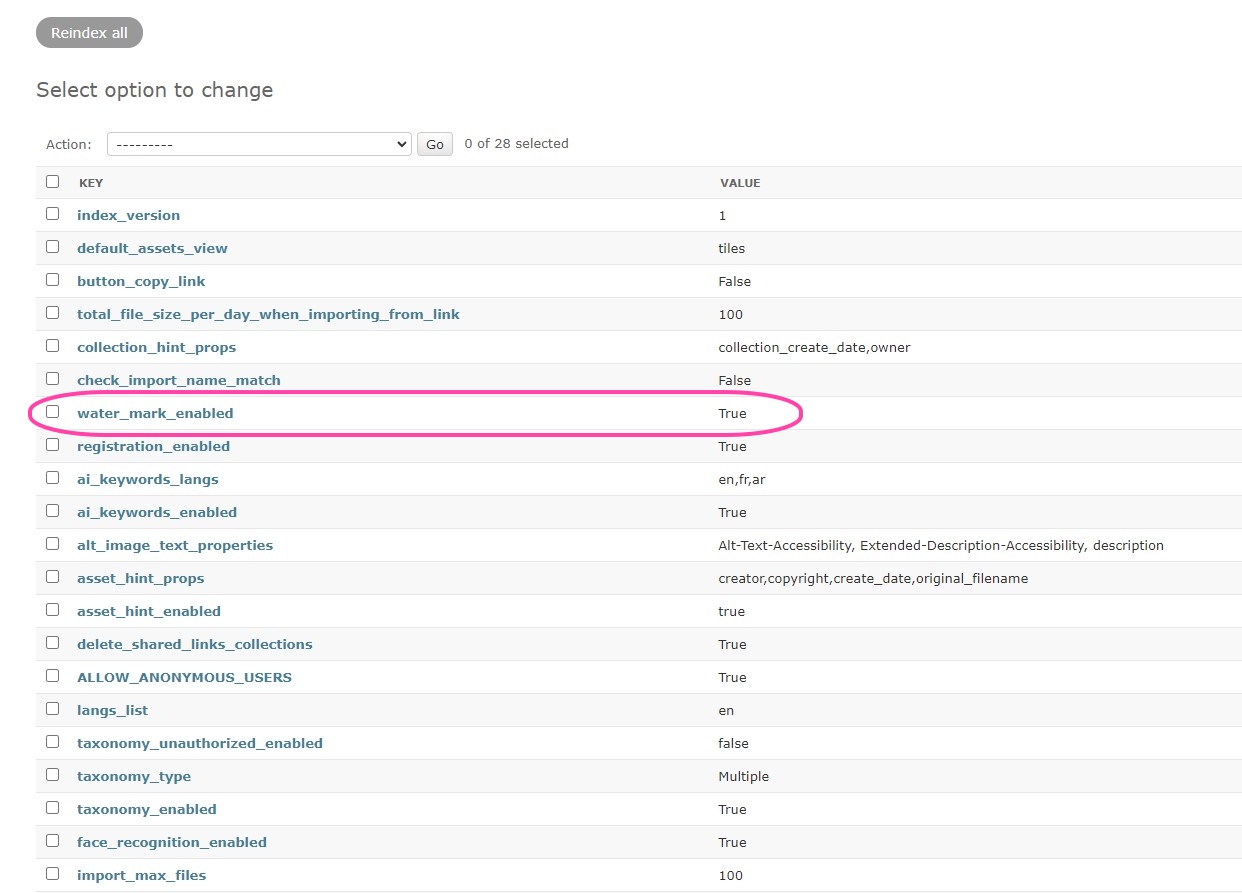Check the face_recognition_enabled checkbox
1242x893 pixels.
tap(52, 841)
